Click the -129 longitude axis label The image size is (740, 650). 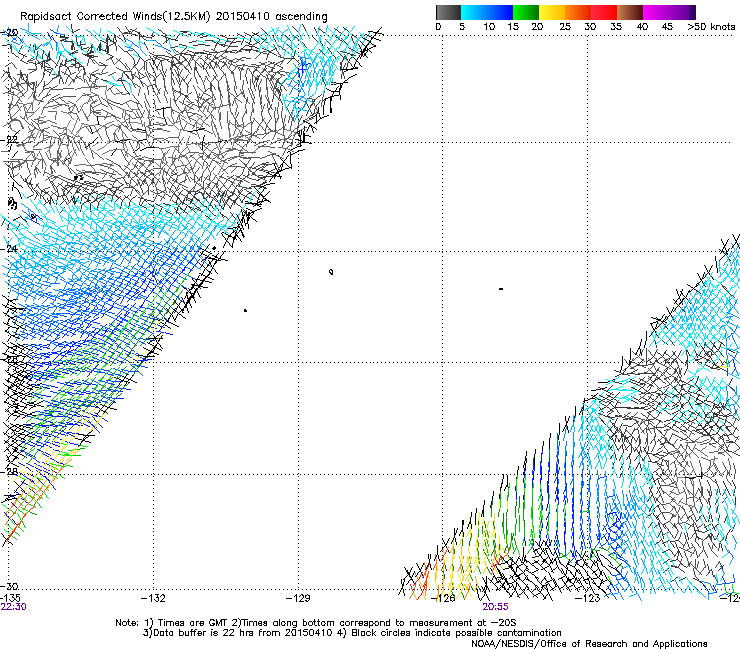click(298, 599)
